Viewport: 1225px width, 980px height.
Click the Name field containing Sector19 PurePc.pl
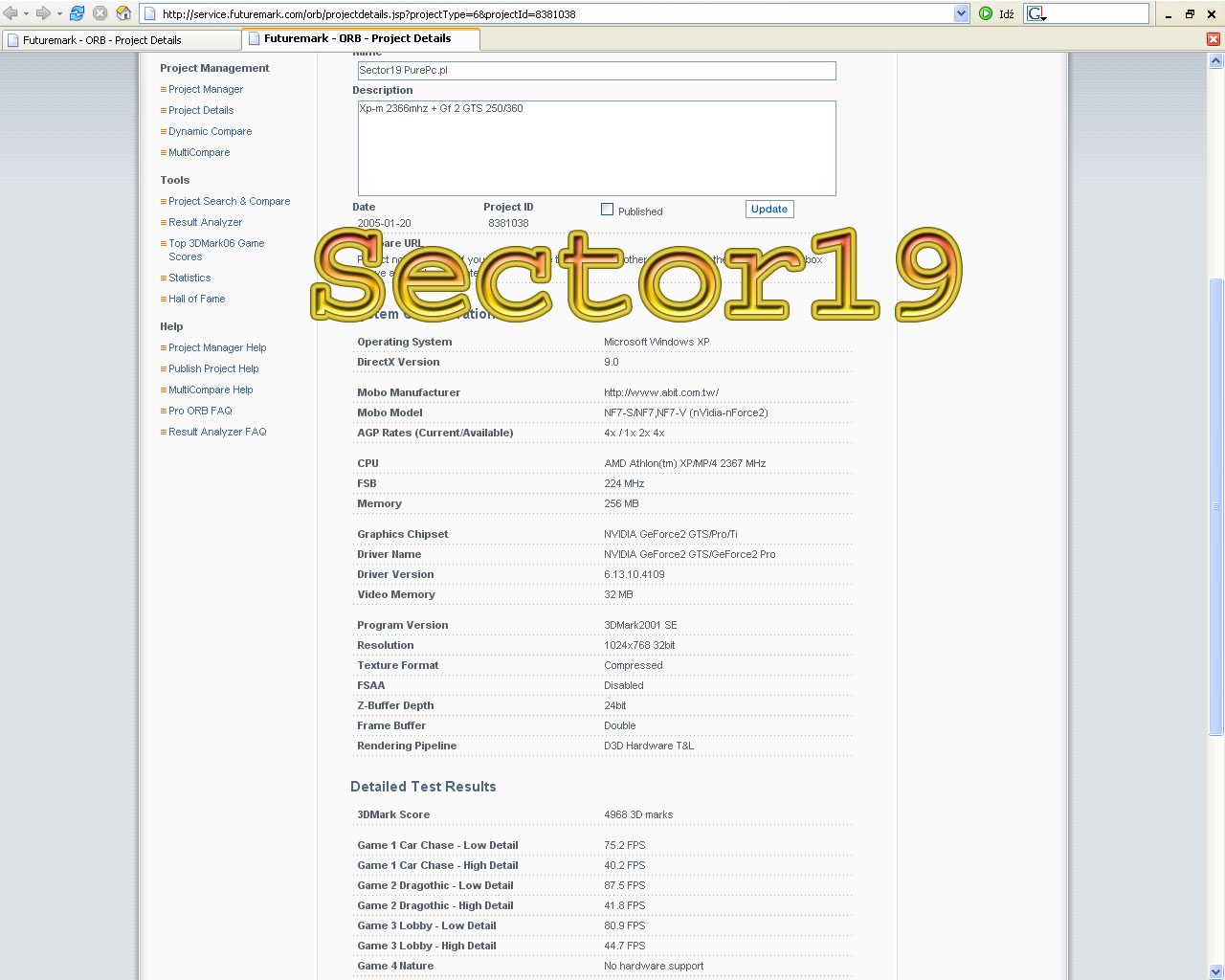point(596,71)
